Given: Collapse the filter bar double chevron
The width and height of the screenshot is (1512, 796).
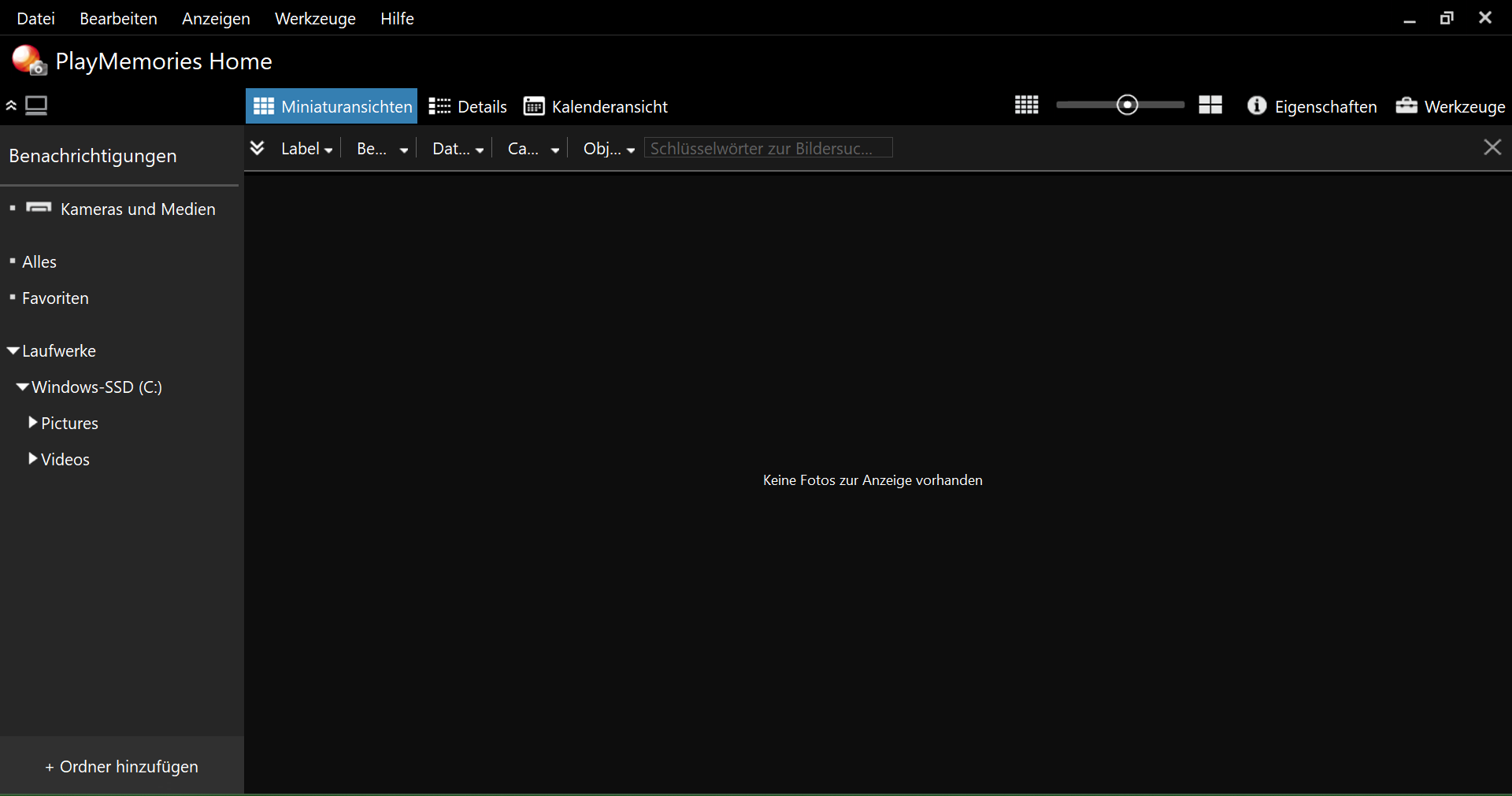Looking at the screenshot, I should tap(258, 148).
